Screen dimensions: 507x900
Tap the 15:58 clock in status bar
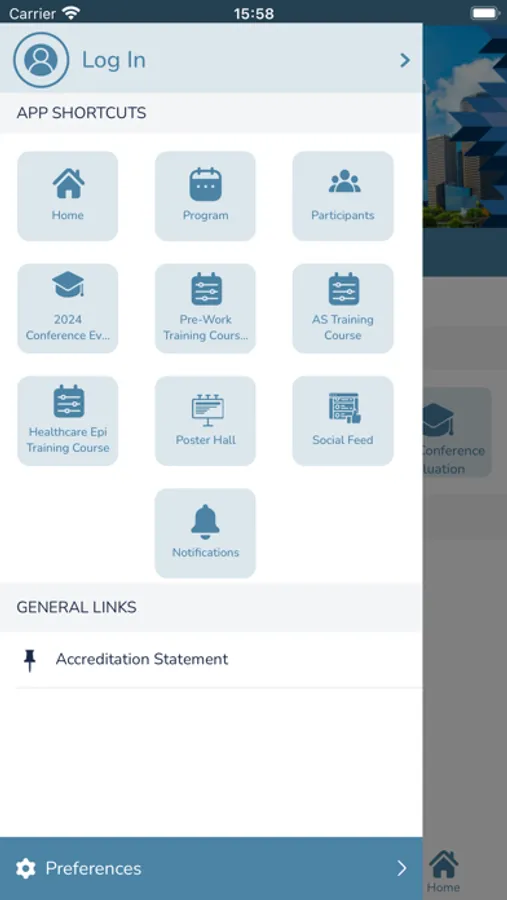[x=254, y=13]
